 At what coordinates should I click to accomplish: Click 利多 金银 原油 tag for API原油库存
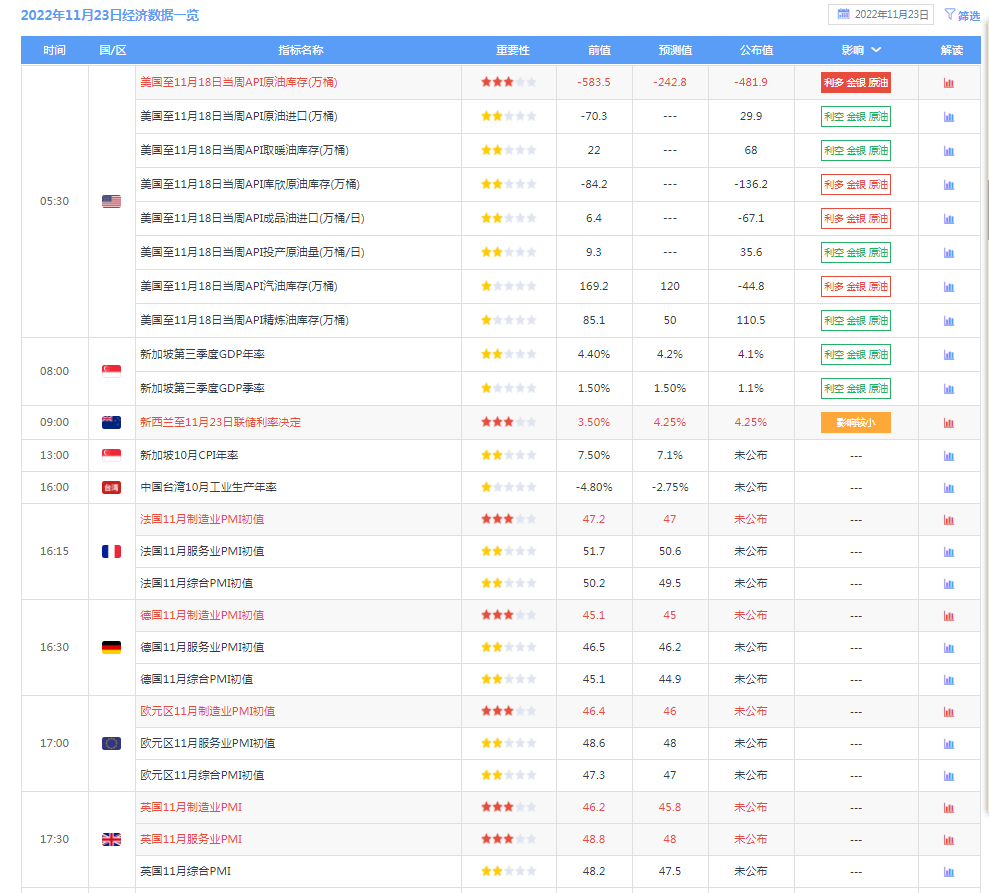click(856, 83)
